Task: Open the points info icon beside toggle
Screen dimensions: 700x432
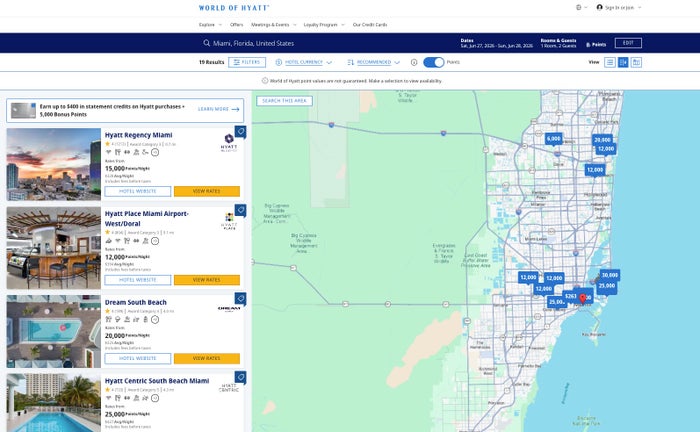Action: [x=414, y=62]
